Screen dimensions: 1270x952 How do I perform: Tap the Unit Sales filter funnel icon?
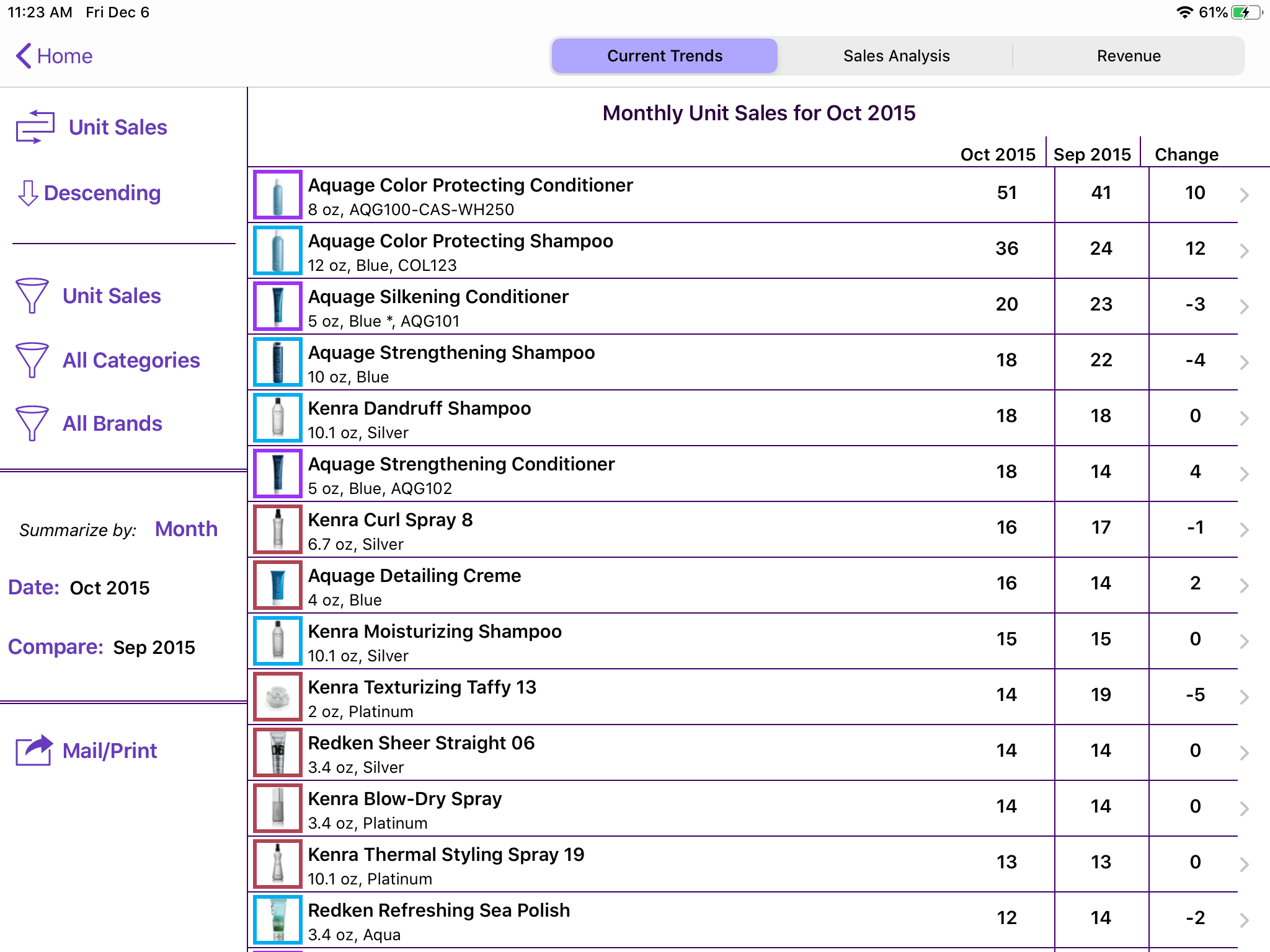[32, 296]
